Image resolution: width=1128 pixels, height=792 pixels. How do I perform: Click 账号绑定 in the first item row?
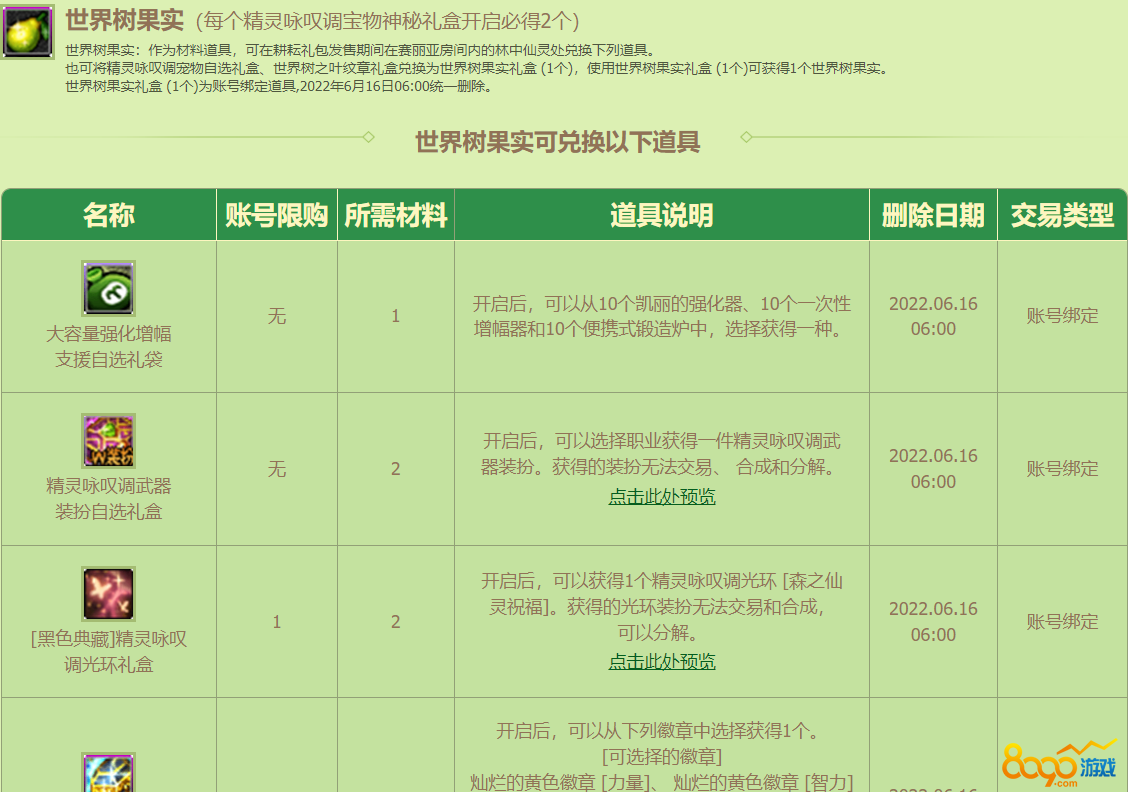(x=1062, y=316)
